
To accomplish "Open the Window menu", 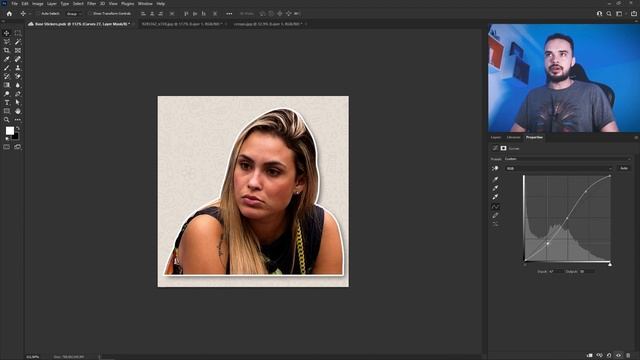I will tap(145, 4).
